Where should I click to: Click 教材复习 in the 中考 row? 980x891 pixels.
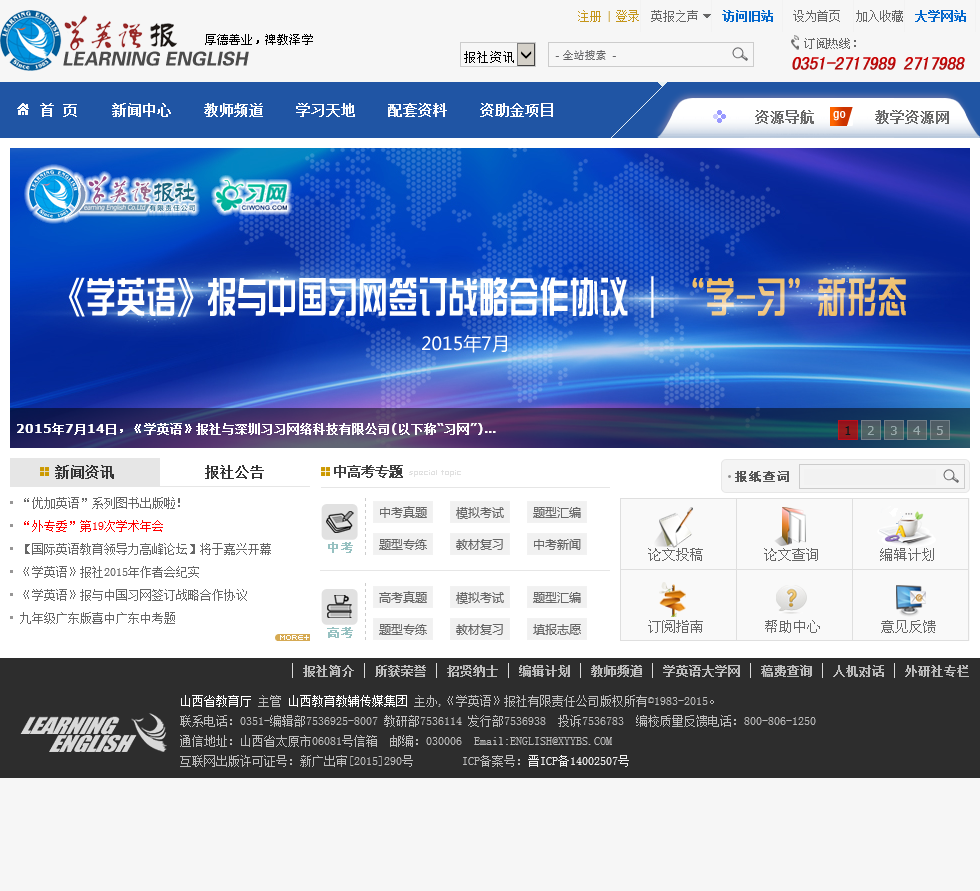click(480, 544)
